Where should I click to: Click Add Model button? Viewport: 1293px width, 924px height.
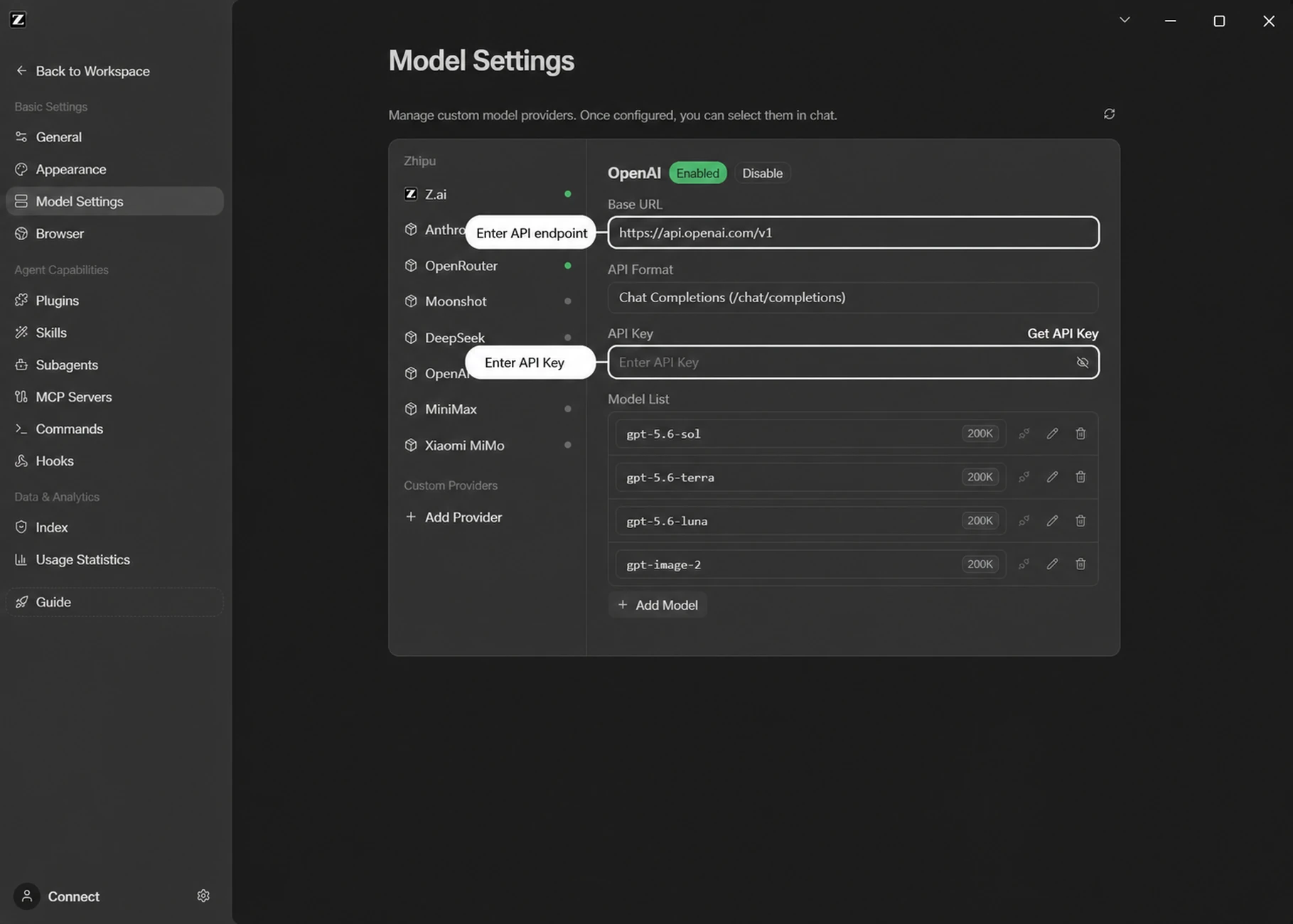pos(658,605)
